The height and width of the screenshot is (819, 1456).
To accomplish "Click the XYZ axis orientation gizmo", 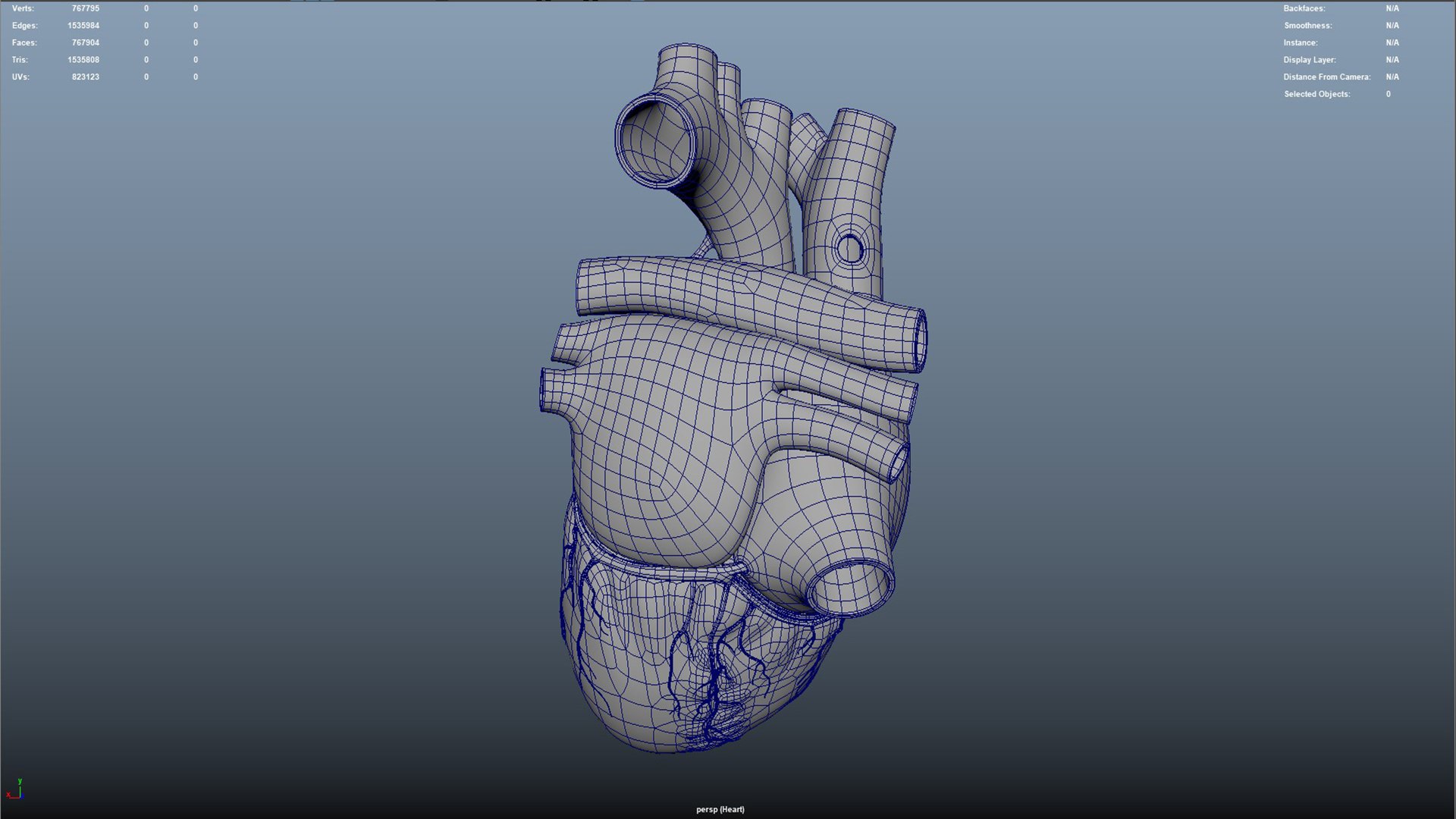I will tap(15, 789).
